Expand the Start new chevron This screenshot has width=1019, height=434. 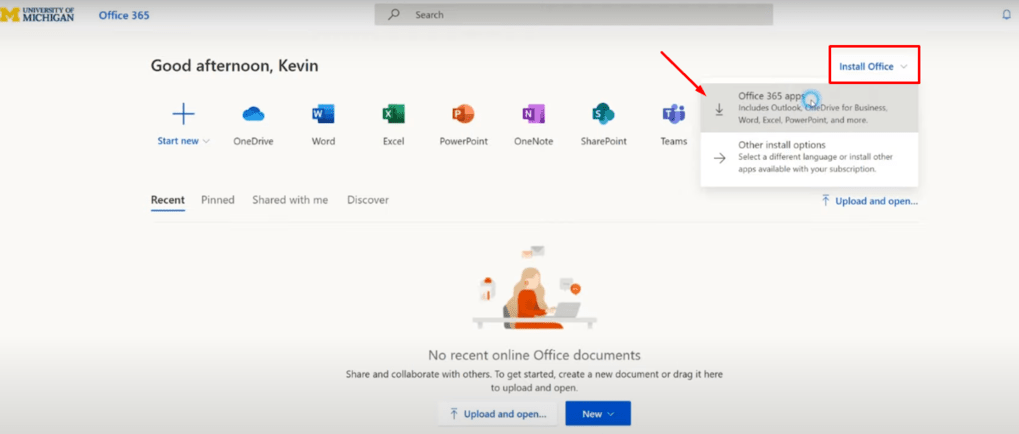(207, 141)
